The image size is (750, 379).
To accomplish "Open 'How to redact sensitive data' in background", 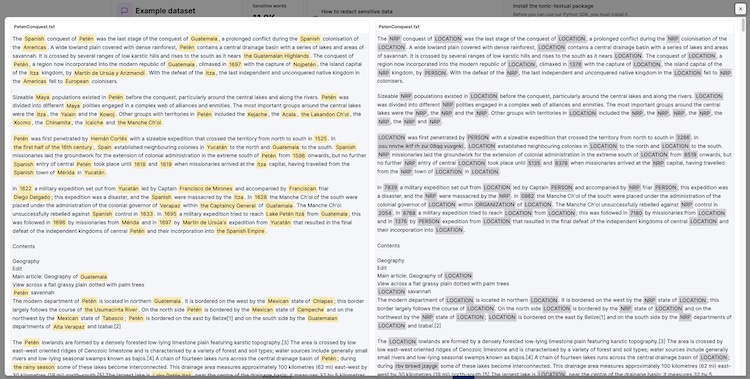I will [357, 11].
